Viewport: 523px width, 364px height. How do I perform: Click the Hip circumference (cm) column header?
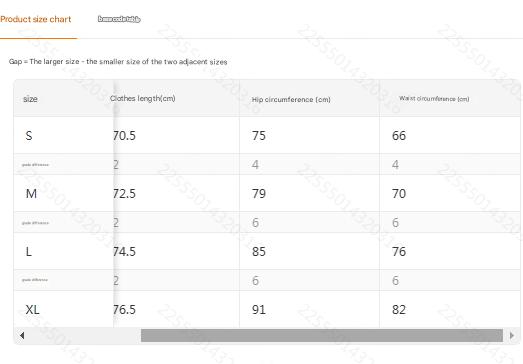coord(291,99)
